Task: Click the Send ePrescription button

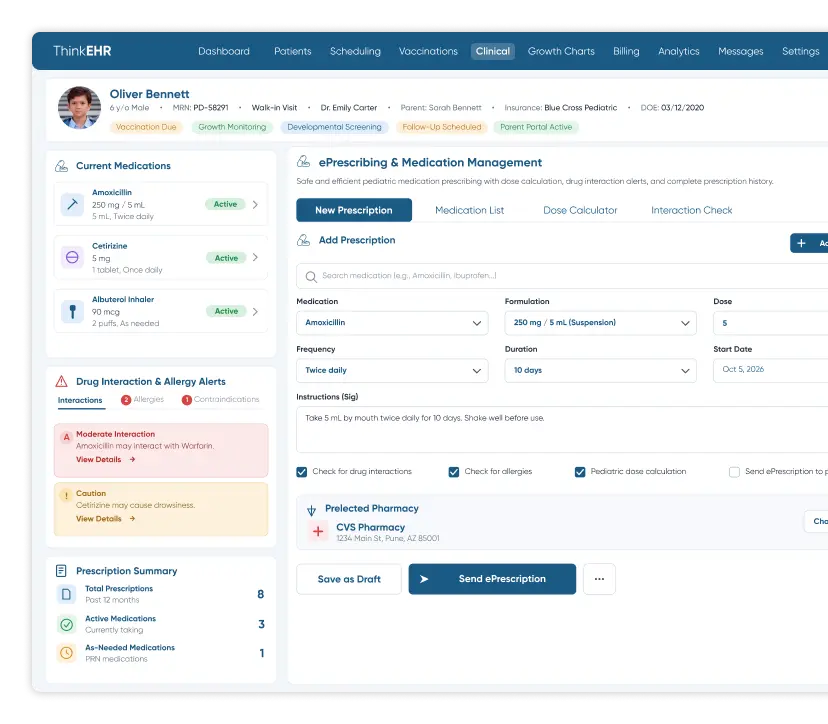Action: tap(492, 579)
